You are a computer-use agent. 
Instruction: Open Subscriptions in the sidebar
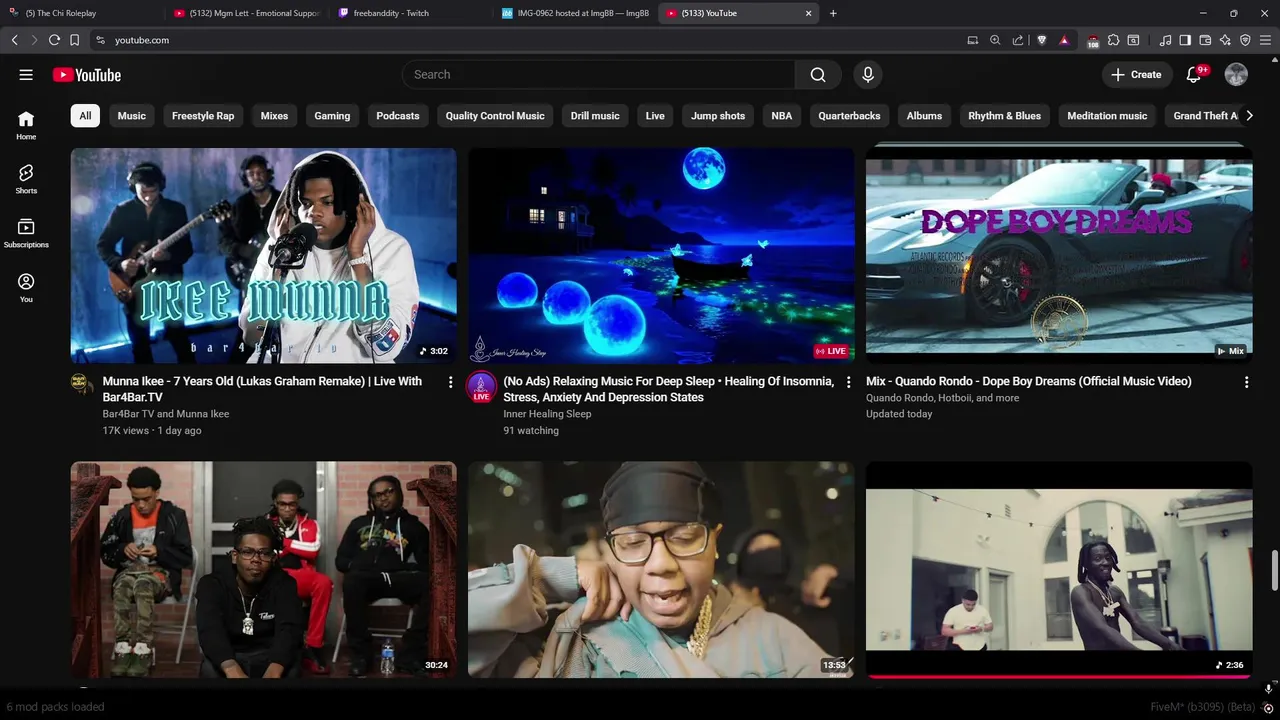tap(26, 233)
